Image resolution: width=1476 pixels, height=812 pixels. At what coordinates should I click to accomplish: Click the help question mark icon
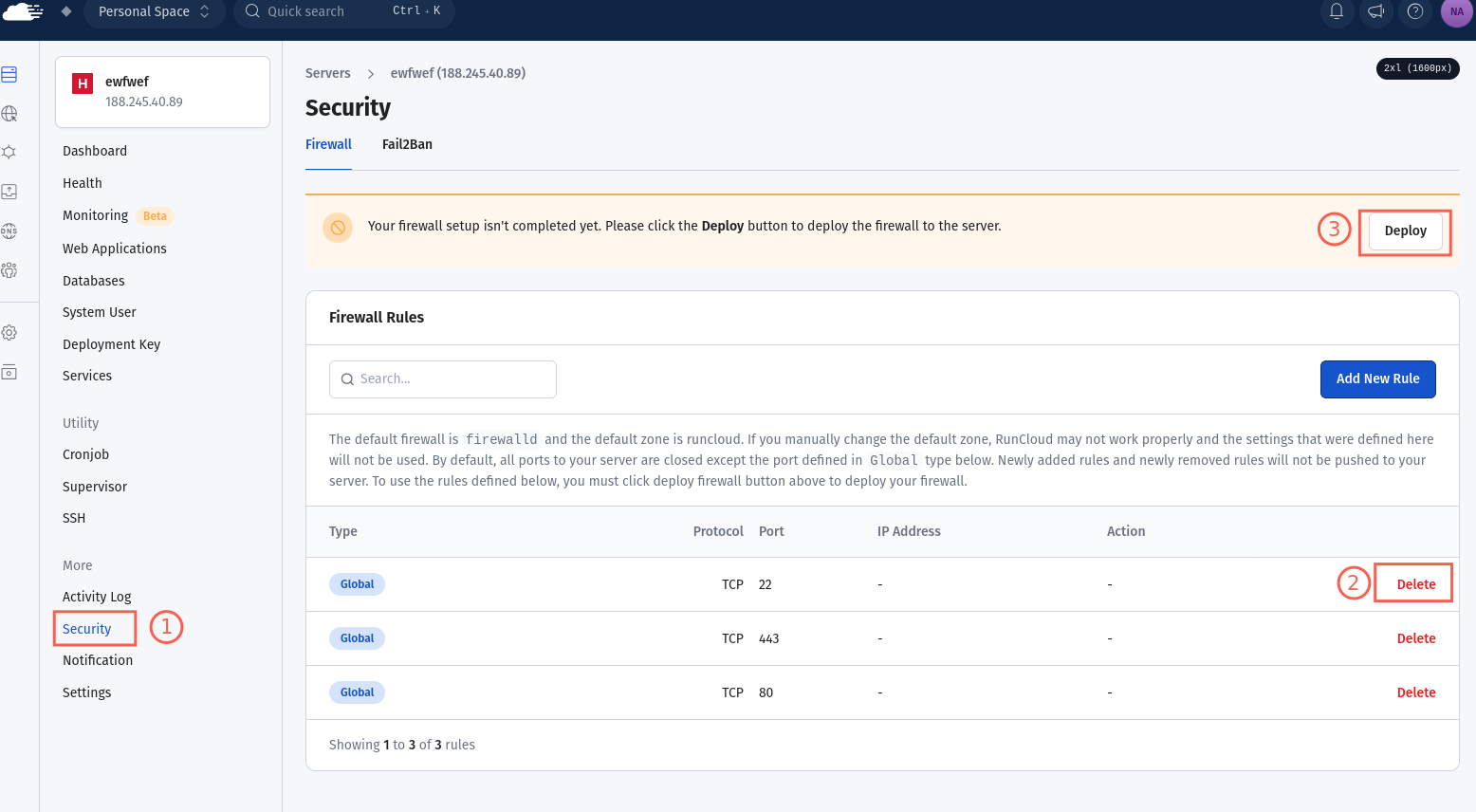pyautogui.click(x=1415, y=11)
